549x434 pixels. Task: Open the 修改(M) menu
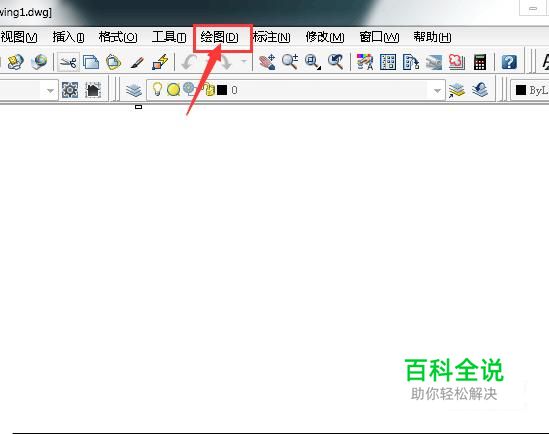325,37
